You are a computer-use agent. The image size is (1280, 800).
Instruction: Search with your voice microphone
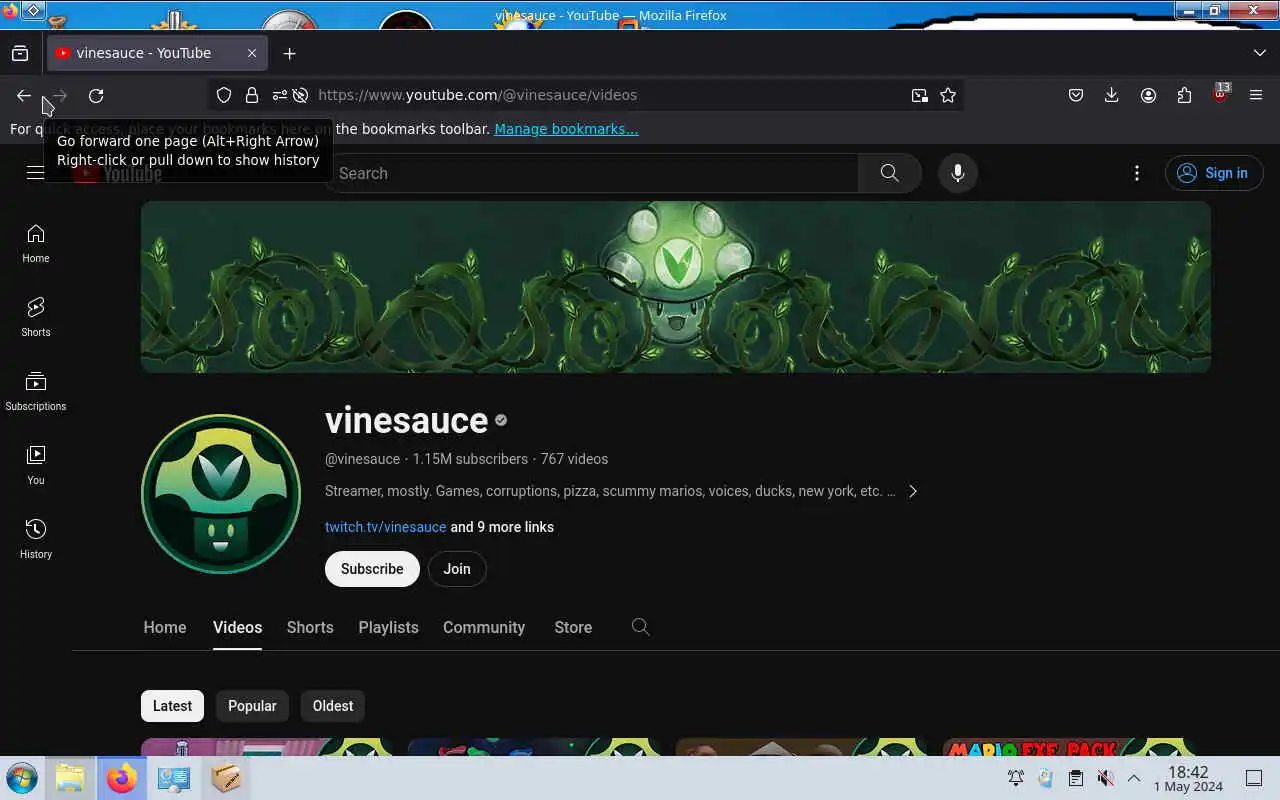pos(957,173)
